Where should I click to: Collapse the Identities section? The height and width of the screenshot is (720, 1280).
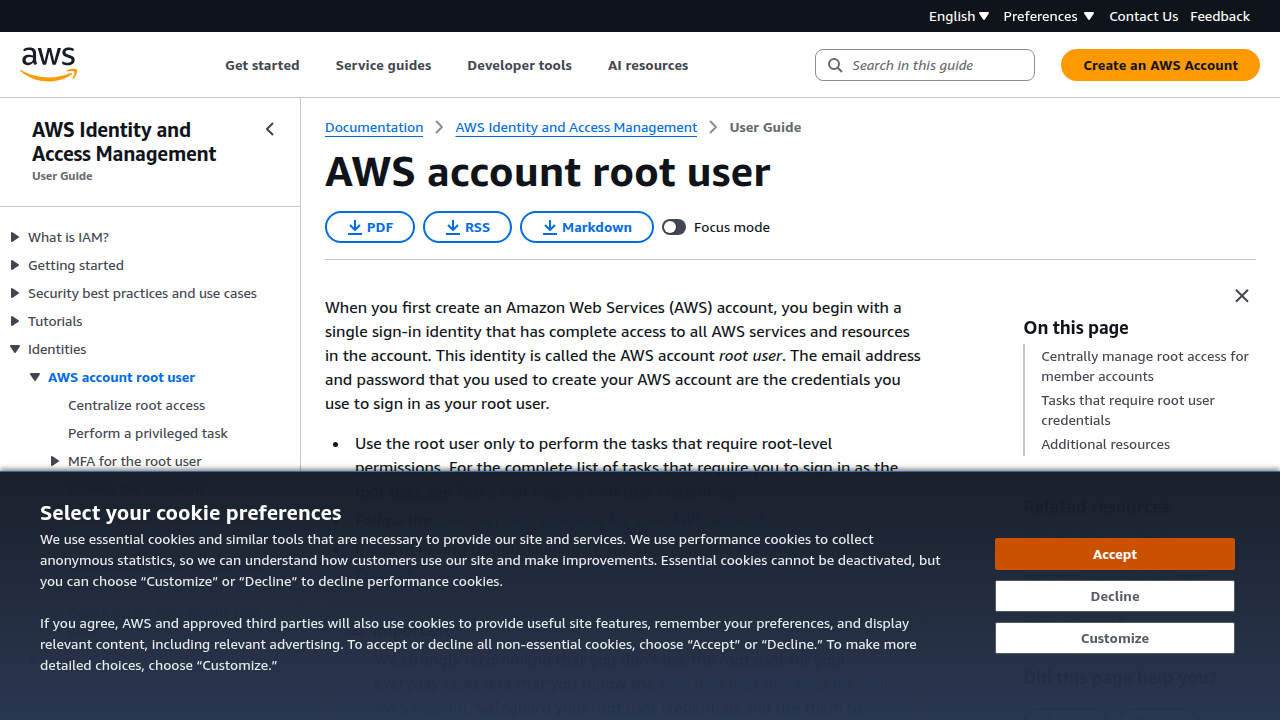[15, 349]
